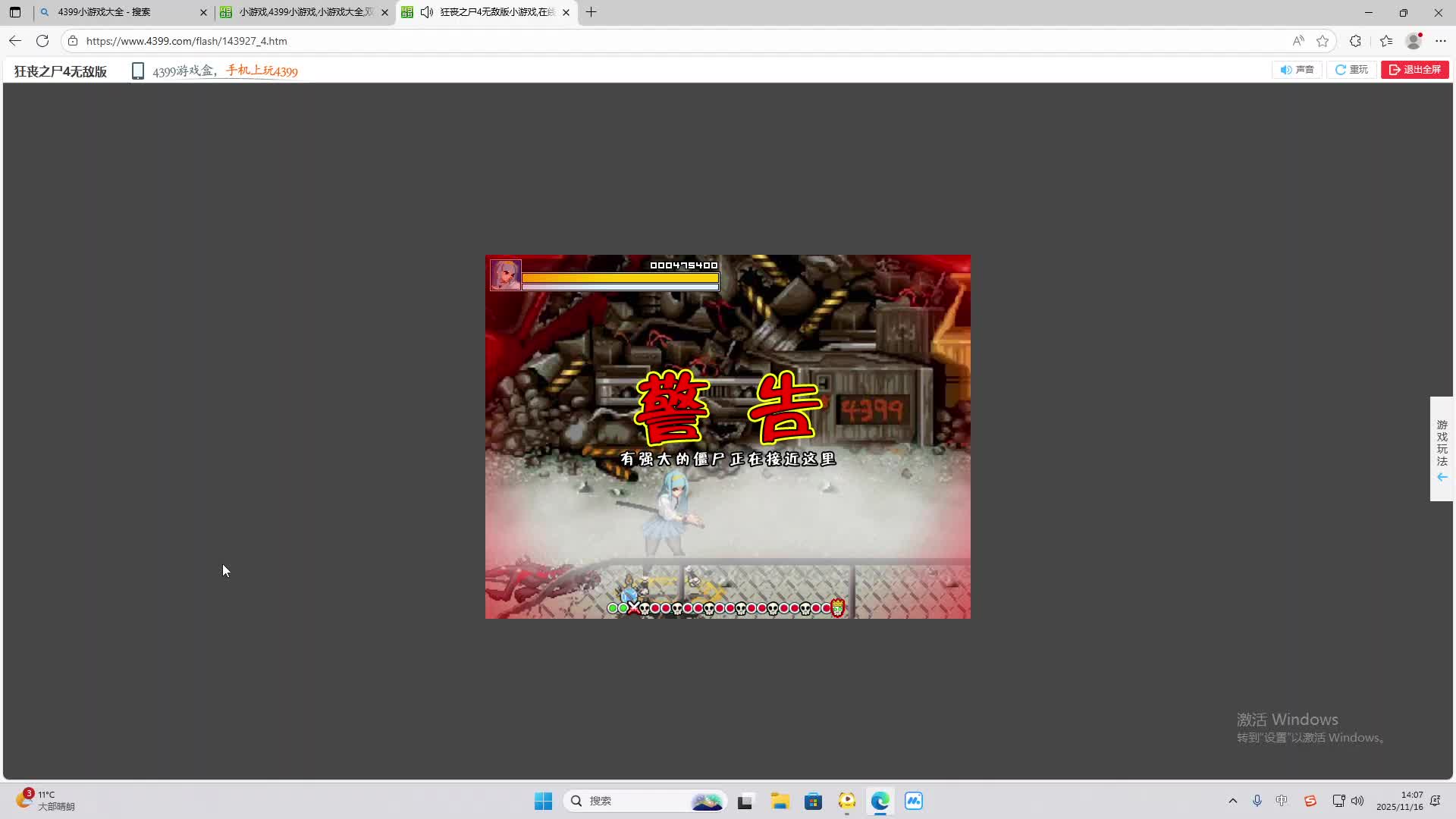Switch to 小游戏,4399小游戏 tab
Viewport: 1456px width, 819px height.
point(303,12)
